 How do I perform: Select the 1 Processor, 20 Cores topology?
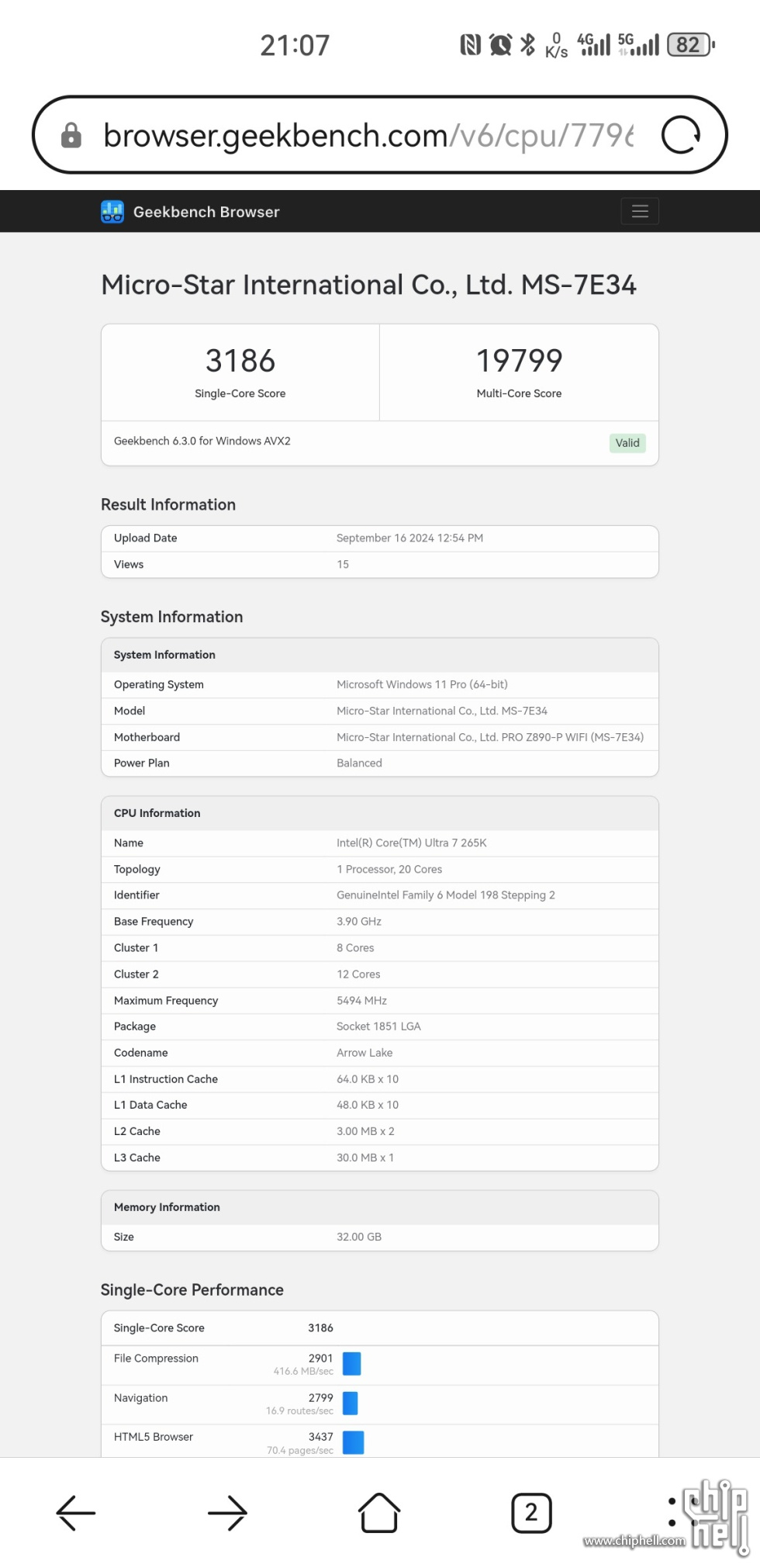click(389, 870)
